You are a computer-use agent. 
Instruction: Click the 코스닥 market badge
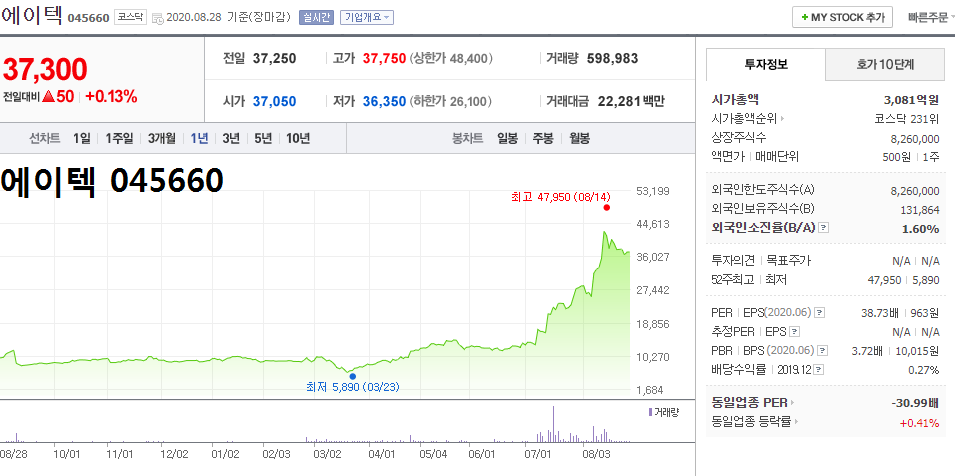(130, 17)
